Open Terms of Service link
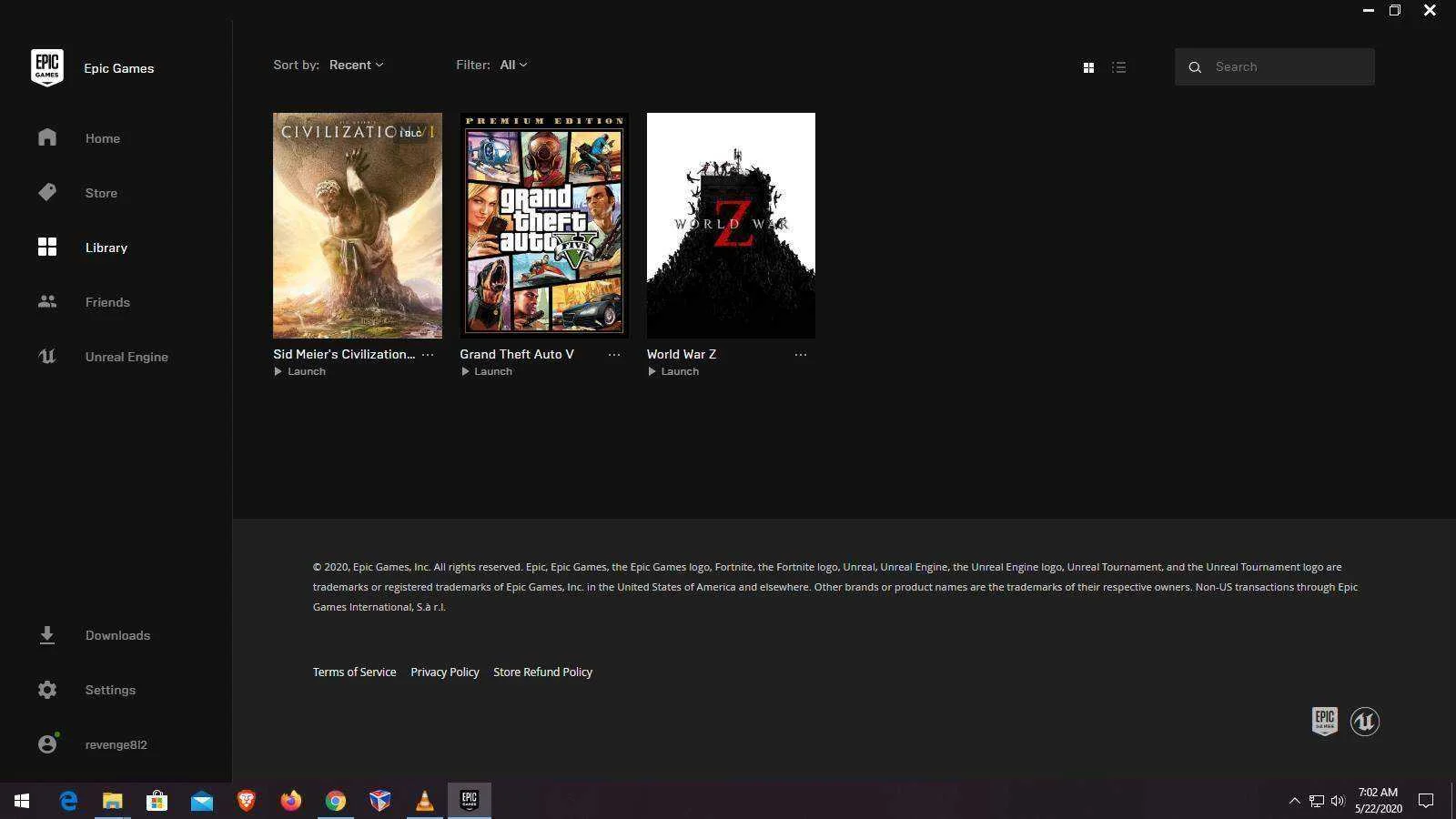This screenshot has height=819, width=1456. coord(354,672)
